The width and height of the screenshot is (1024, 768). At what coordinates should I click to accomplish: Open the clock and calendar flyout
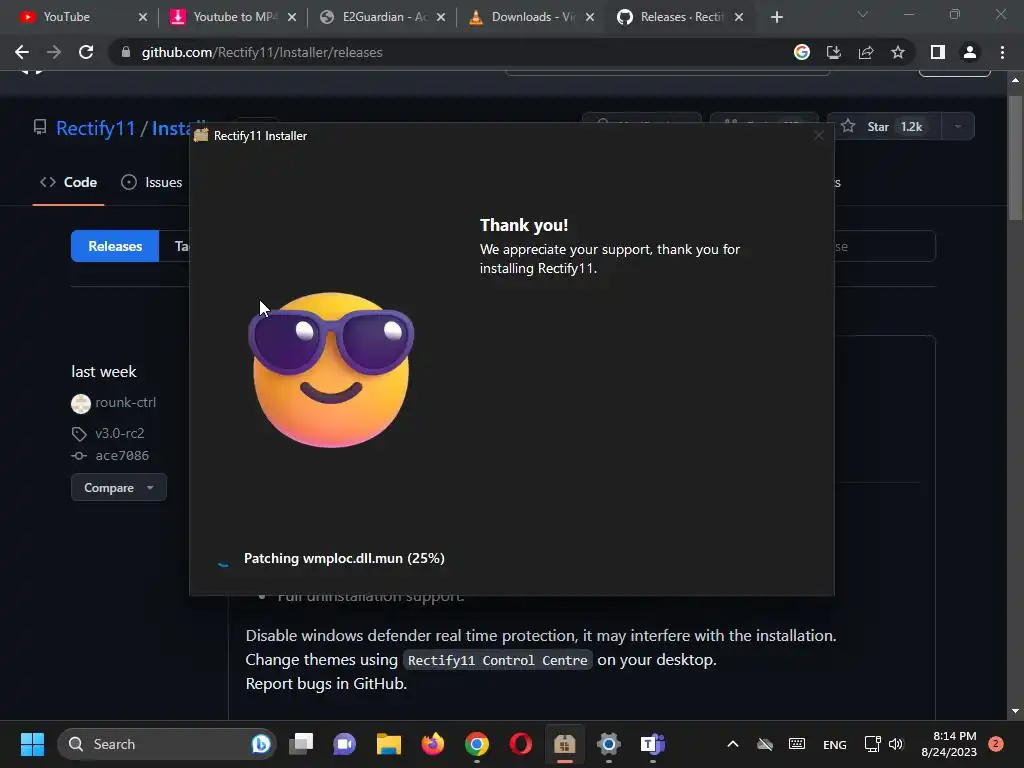coord(949,744)
